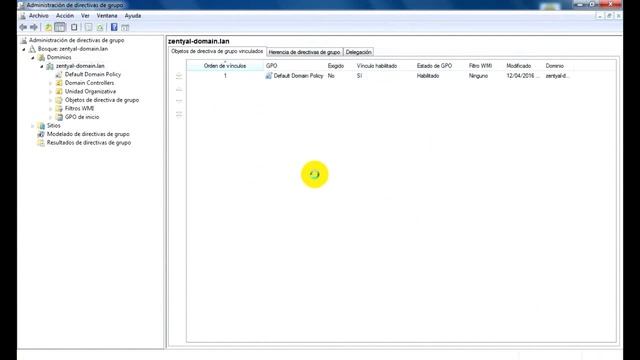Open the Ventana menu
Viewport: 640px width, 360px height.
(107, 16)
